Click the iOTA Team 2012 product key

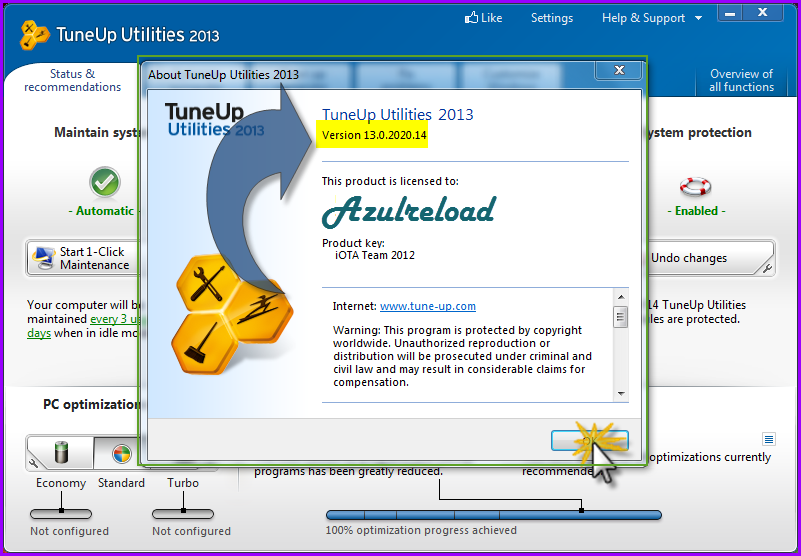(374, 255)
